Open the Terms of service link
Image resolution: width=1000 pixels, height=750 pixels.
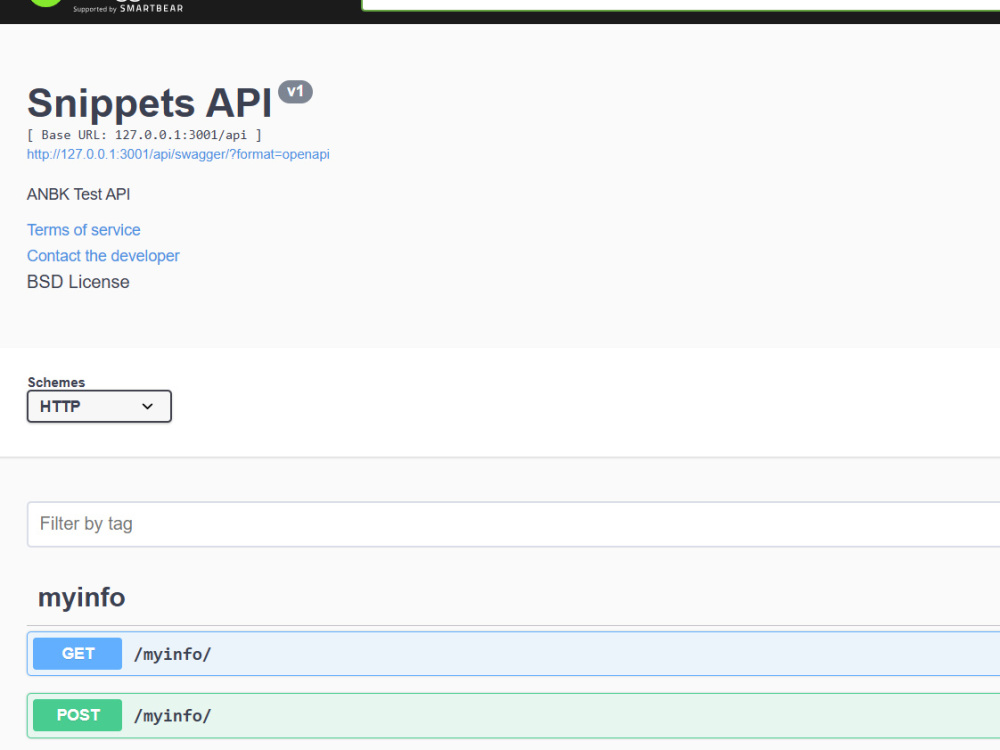tap(84, 230)
